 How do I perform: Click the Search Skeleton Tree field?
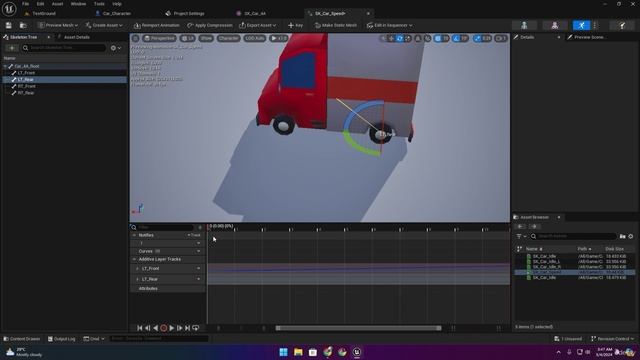click(x=64, y=48)
